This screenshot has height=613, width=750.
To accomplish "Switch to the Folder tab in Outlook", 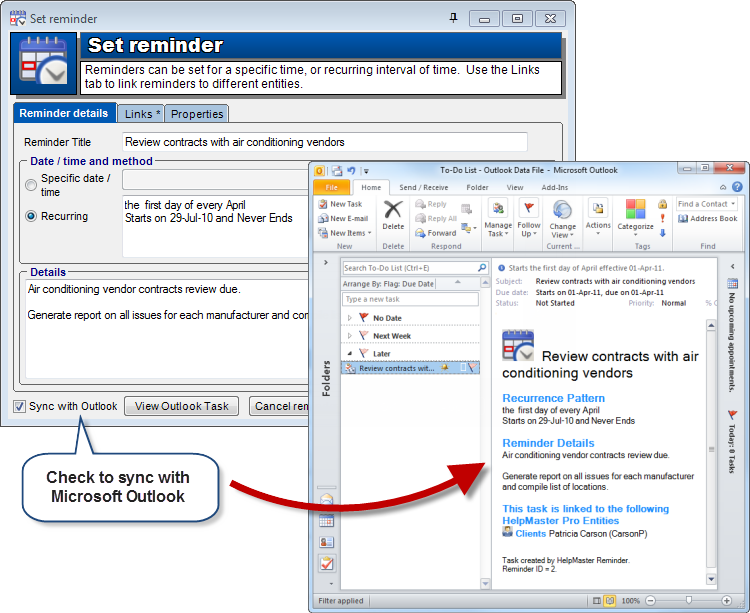I will 477,187.
